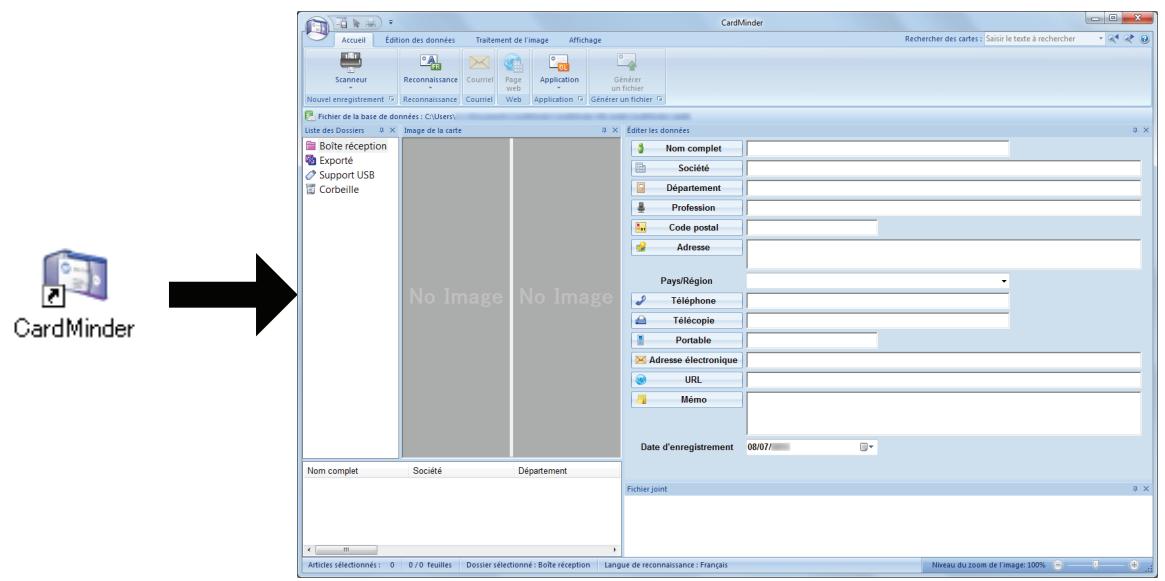The width and height of the screenshot is (1165, 581).
Task: Click the URL button
Action: [x=687, y=380]
